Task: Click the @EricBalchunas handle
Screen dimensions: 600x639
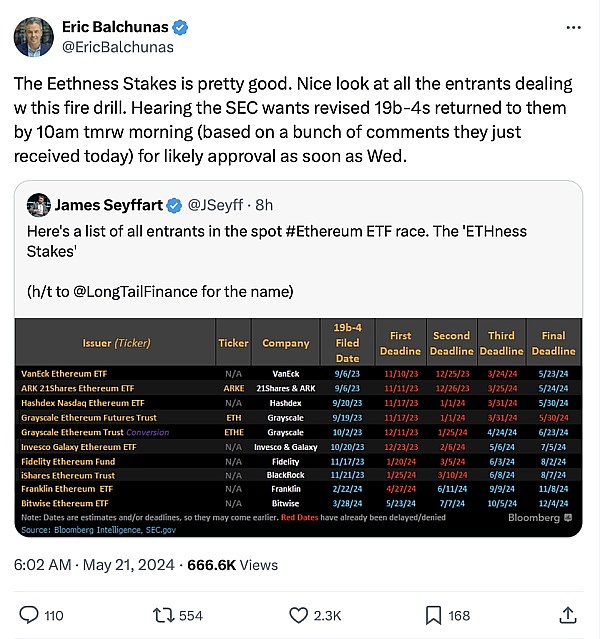Action: (x=118, y=47)
